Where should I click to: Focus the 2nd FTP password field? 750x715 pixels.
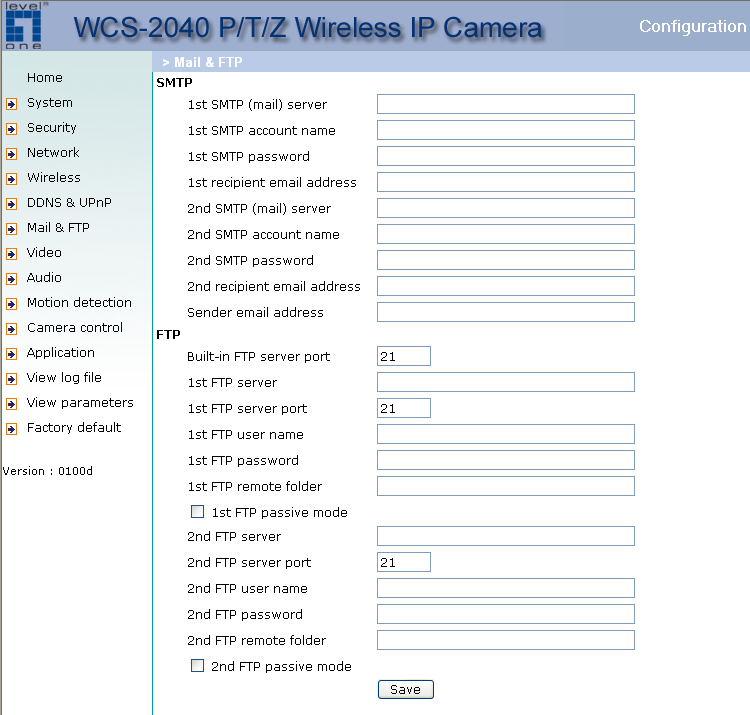click(506, 614)
